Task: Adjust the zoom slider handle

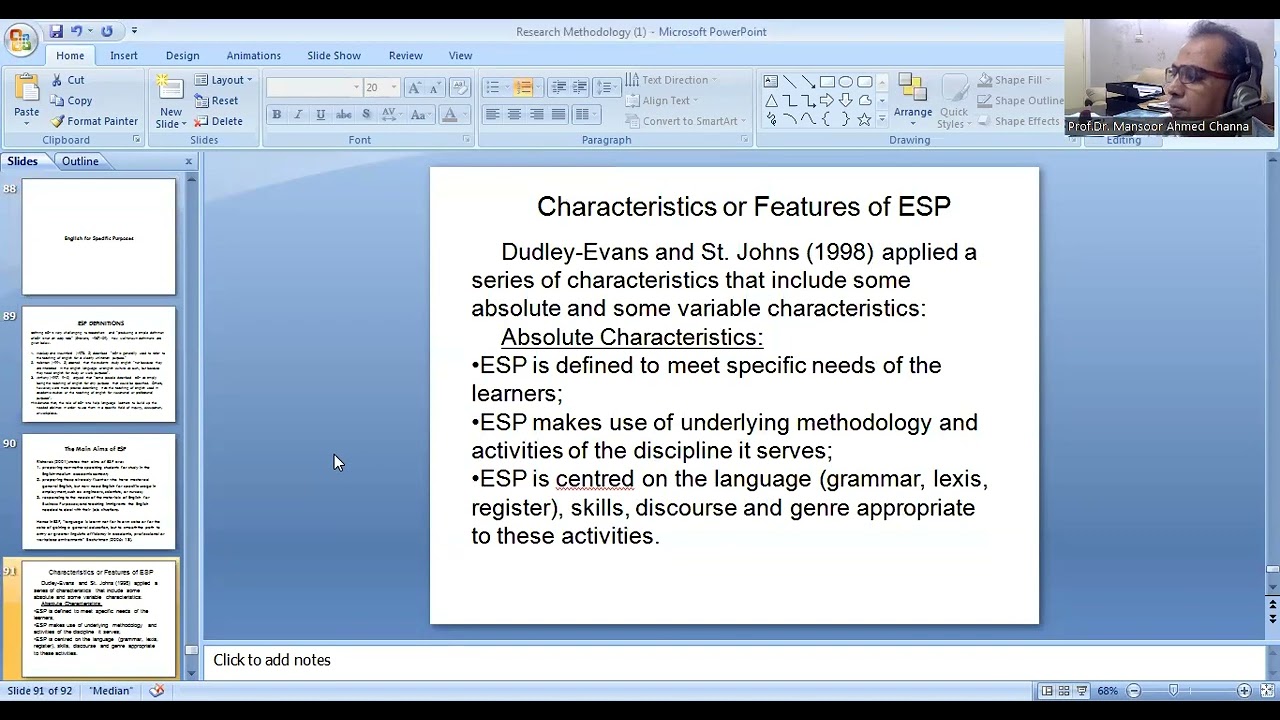Action: tap(1173, 690)
